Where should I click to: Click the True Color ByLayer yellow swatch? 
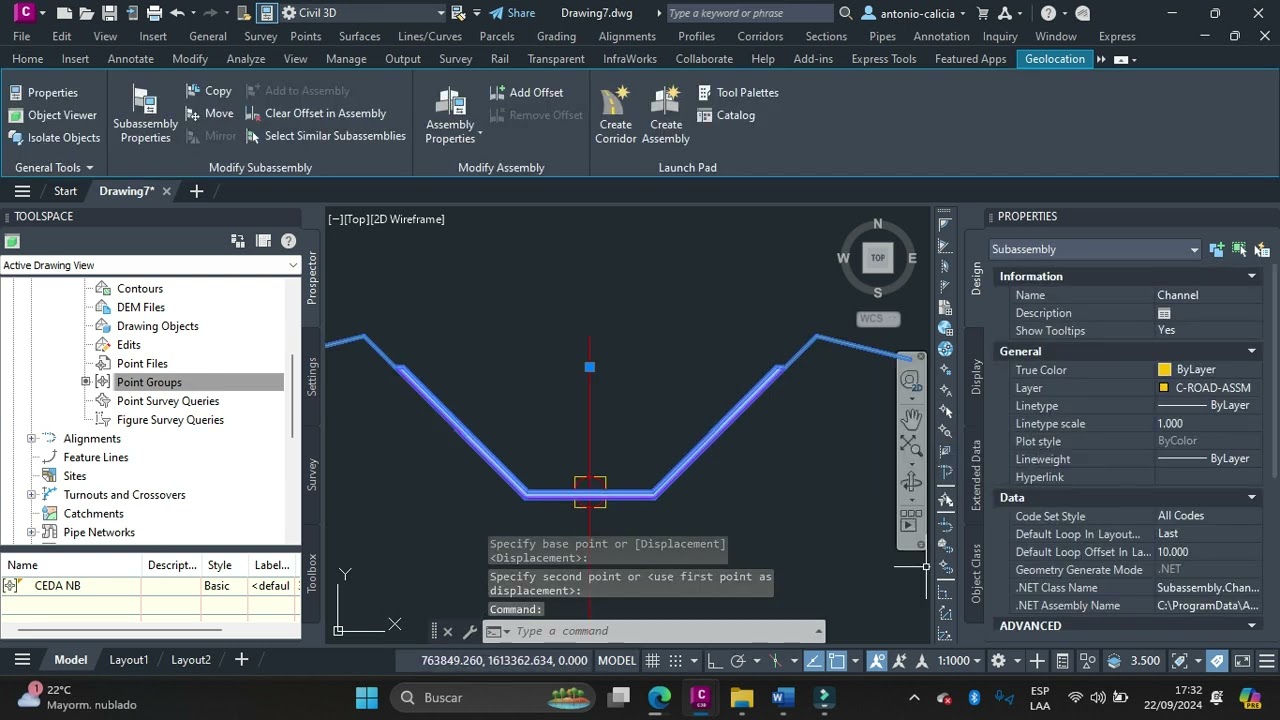(1164, 370)
